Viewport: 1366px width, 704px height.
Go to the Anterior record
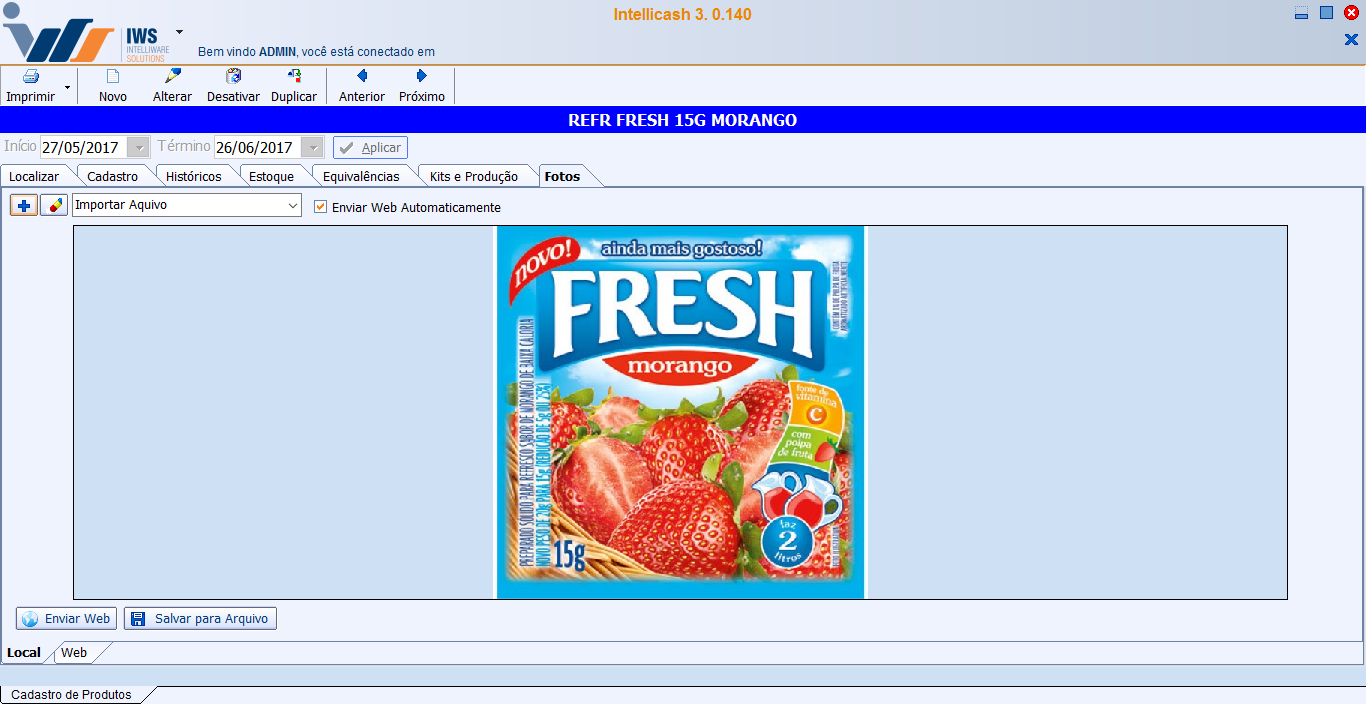362,86
